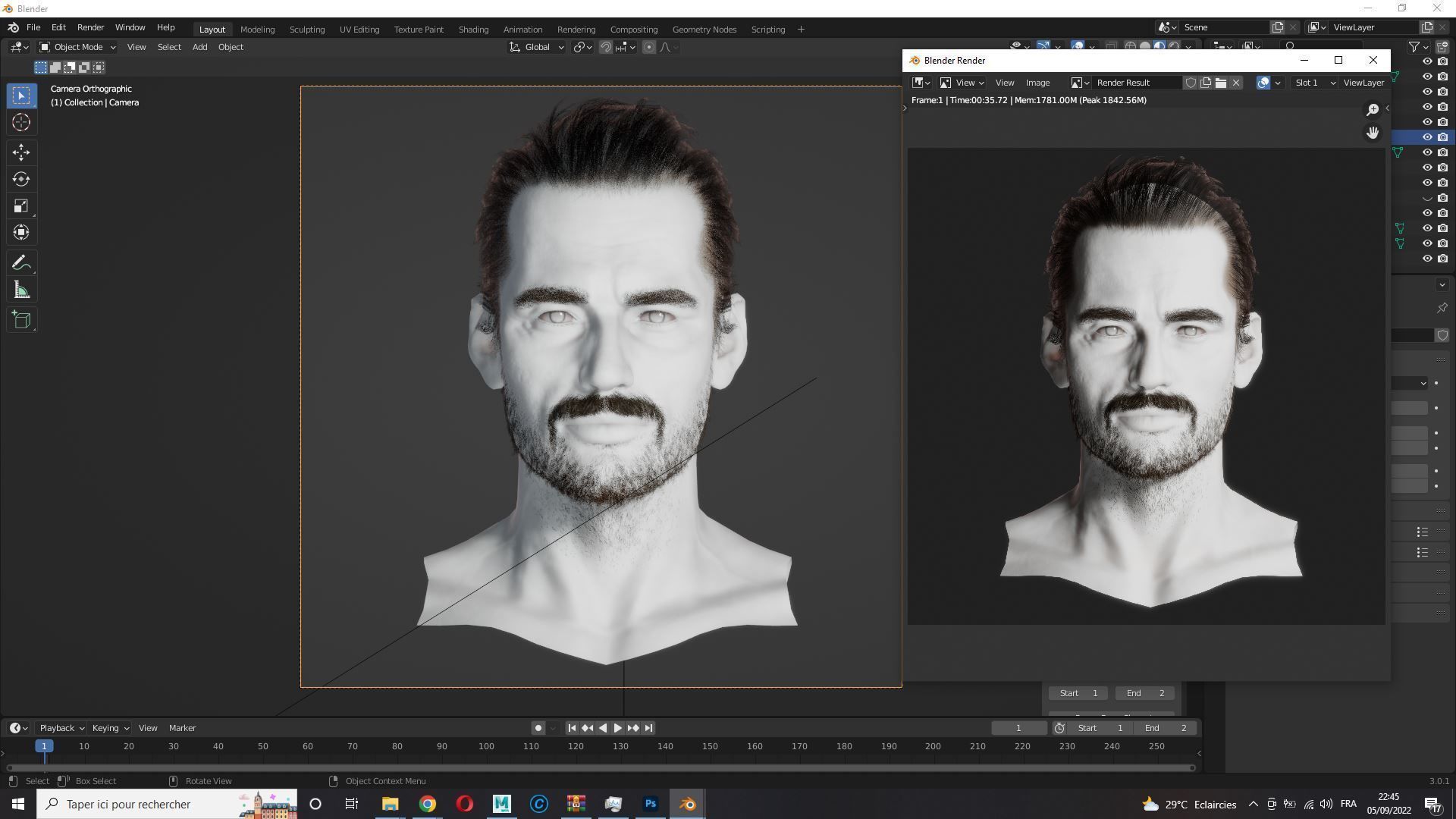Screen dimensions: 1456x819
Task: Click frame 100 on the timeline
Action: (x=486, y=746)
